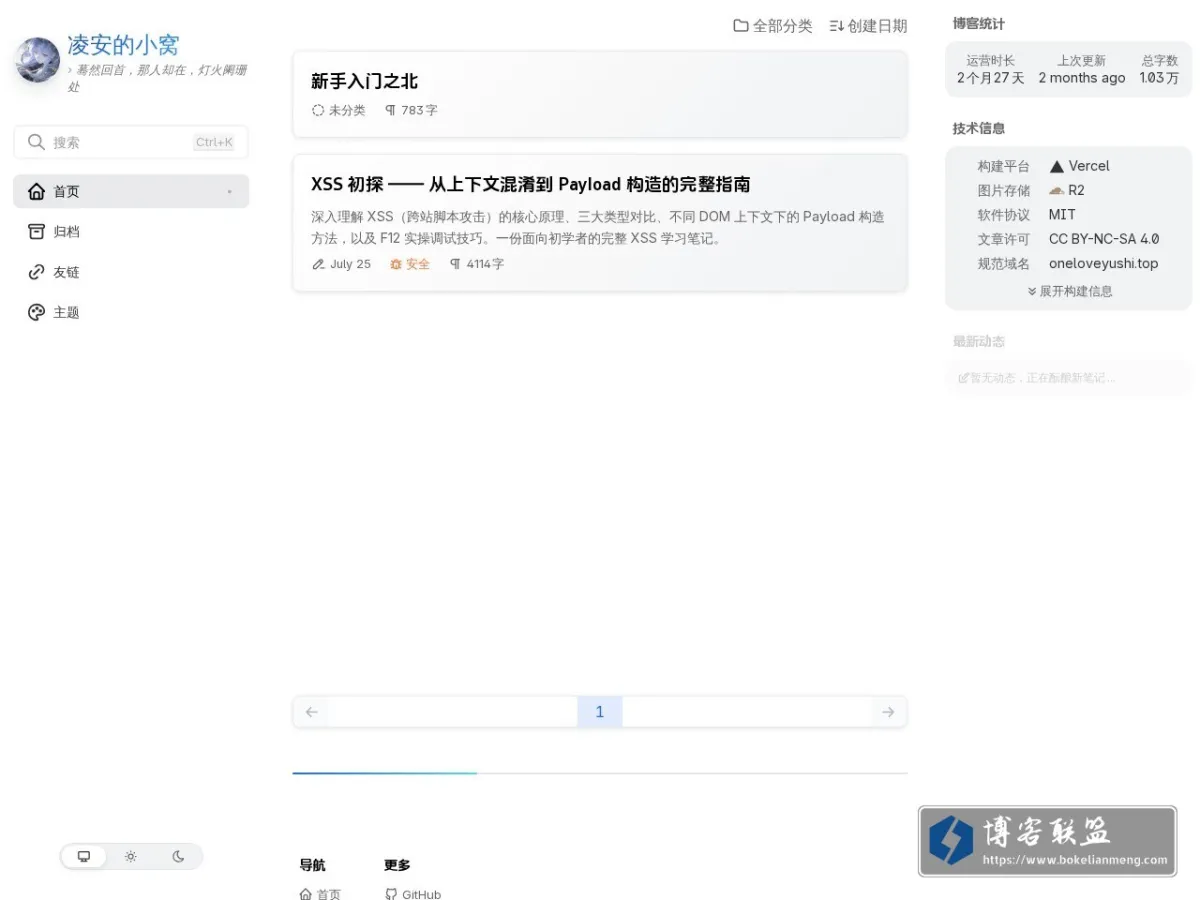Screen dimensions: 1200x900
Task: Click the palette icon beside 主题
Action: (x=36, y=312)
